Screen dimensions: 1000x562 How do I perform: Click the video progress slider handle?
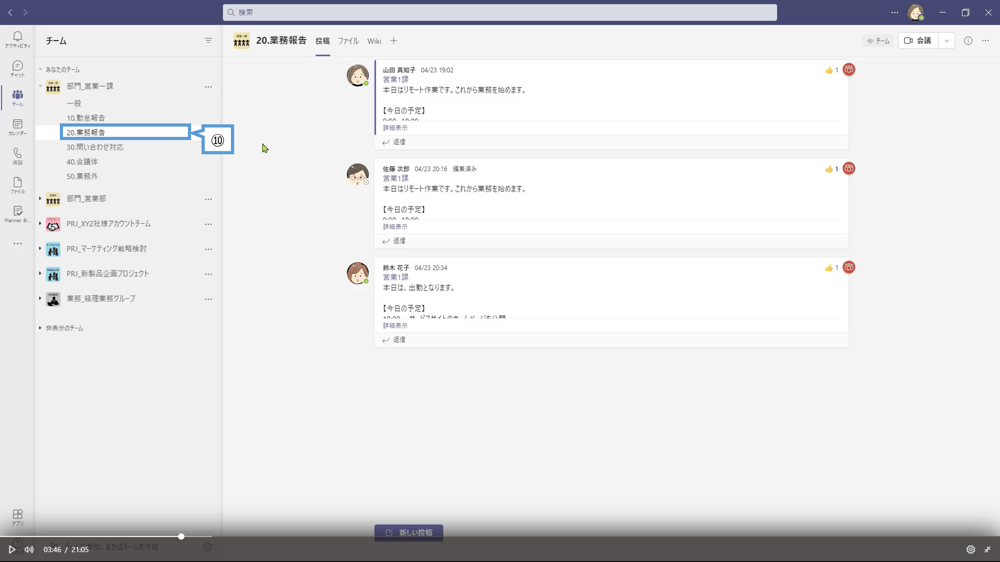[x=181, y=536]
